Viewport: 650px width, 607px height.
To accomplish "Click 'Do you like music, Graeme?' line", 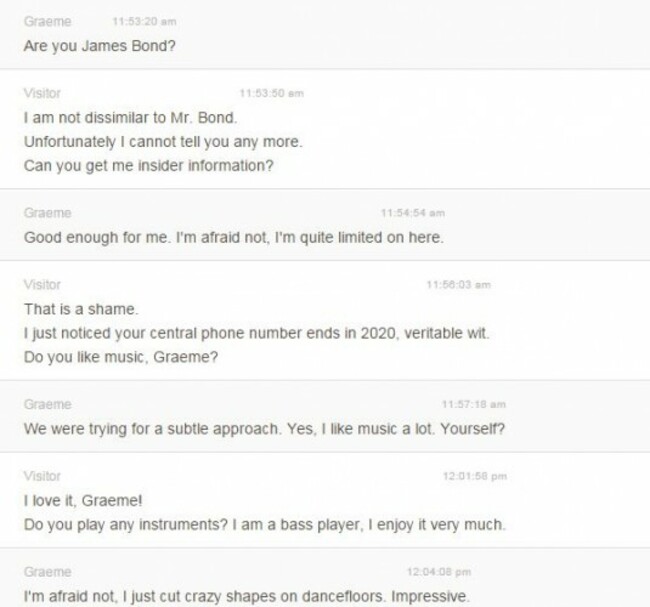I will 121,357.
